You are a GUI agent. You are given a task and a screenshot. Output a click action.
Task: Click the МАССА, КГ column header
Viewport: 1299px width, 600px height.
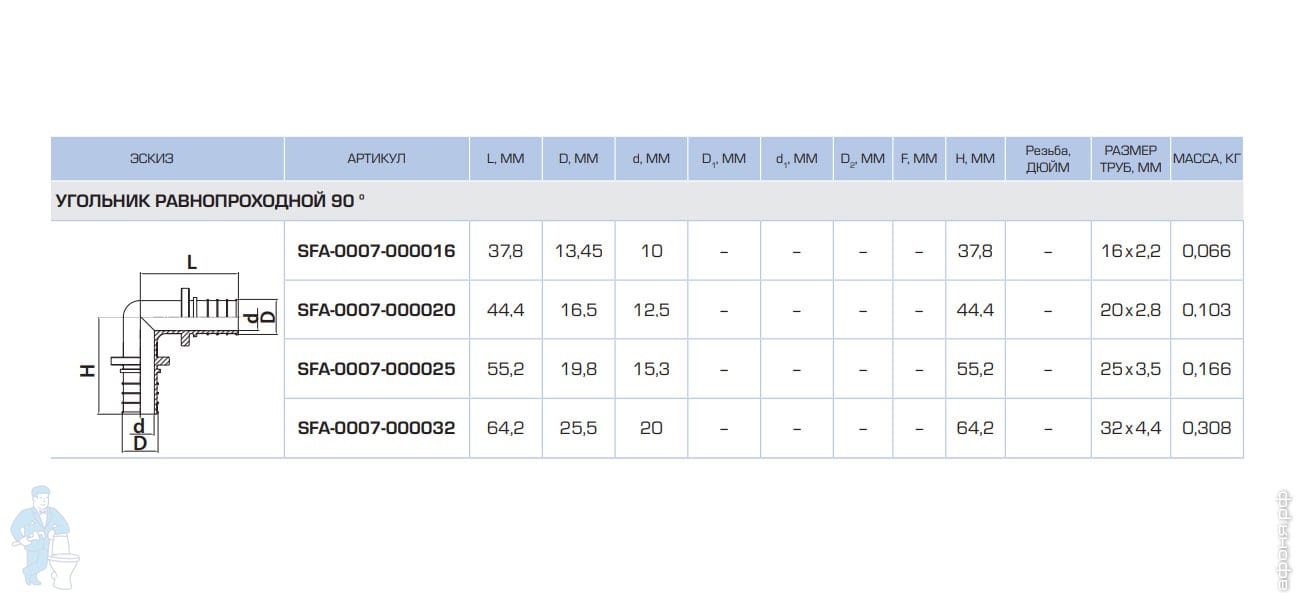click(x=1207, y=159)
